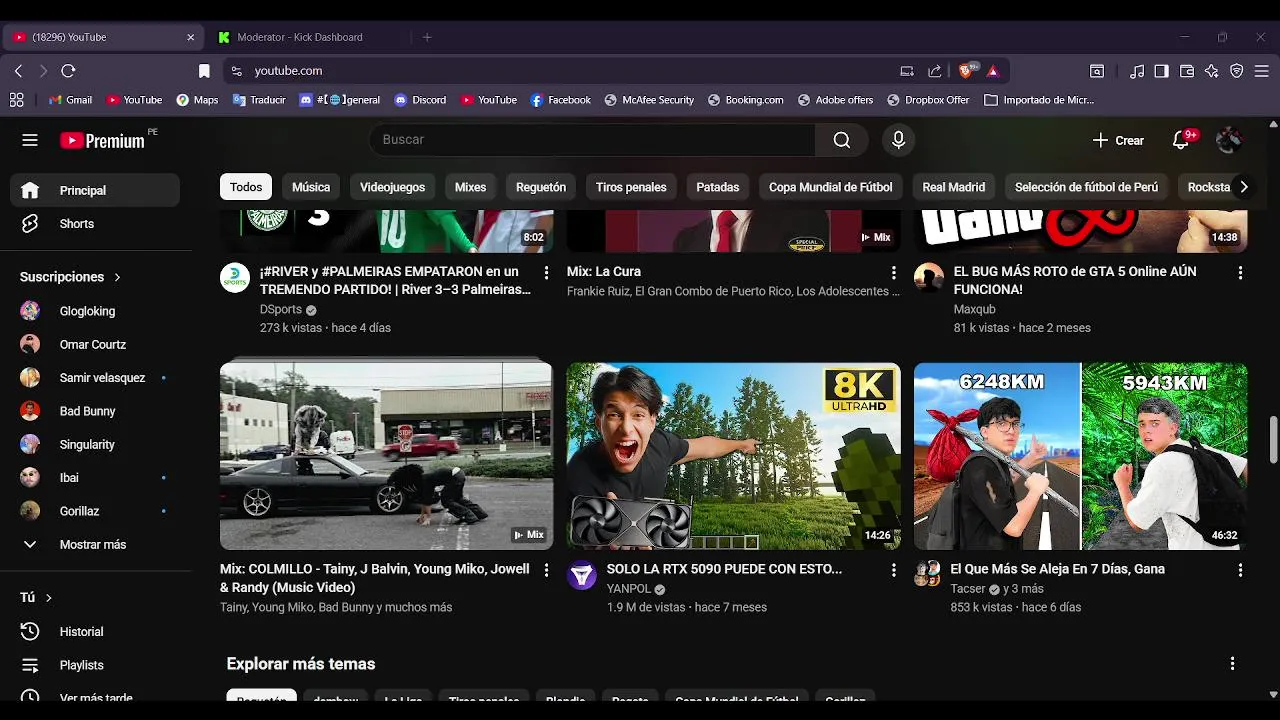The width and height of the screenshot is (1280, 720).
Task: Open Importado de Micr... bookmarks folder
Action: (1039, 100)
